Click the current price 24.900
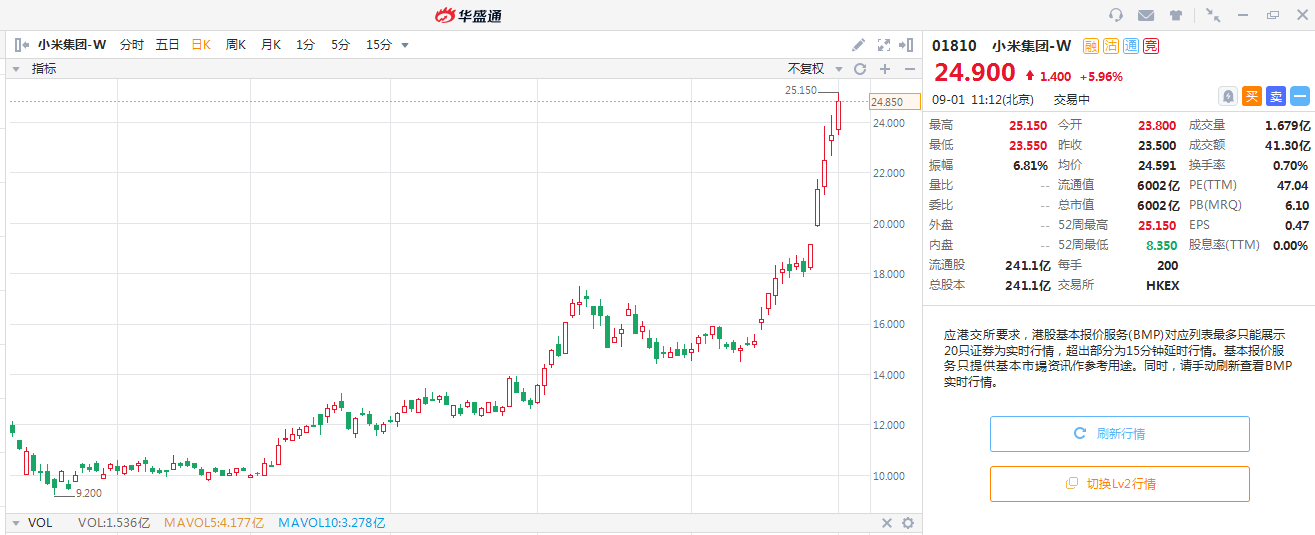 [x=974, y=73]
